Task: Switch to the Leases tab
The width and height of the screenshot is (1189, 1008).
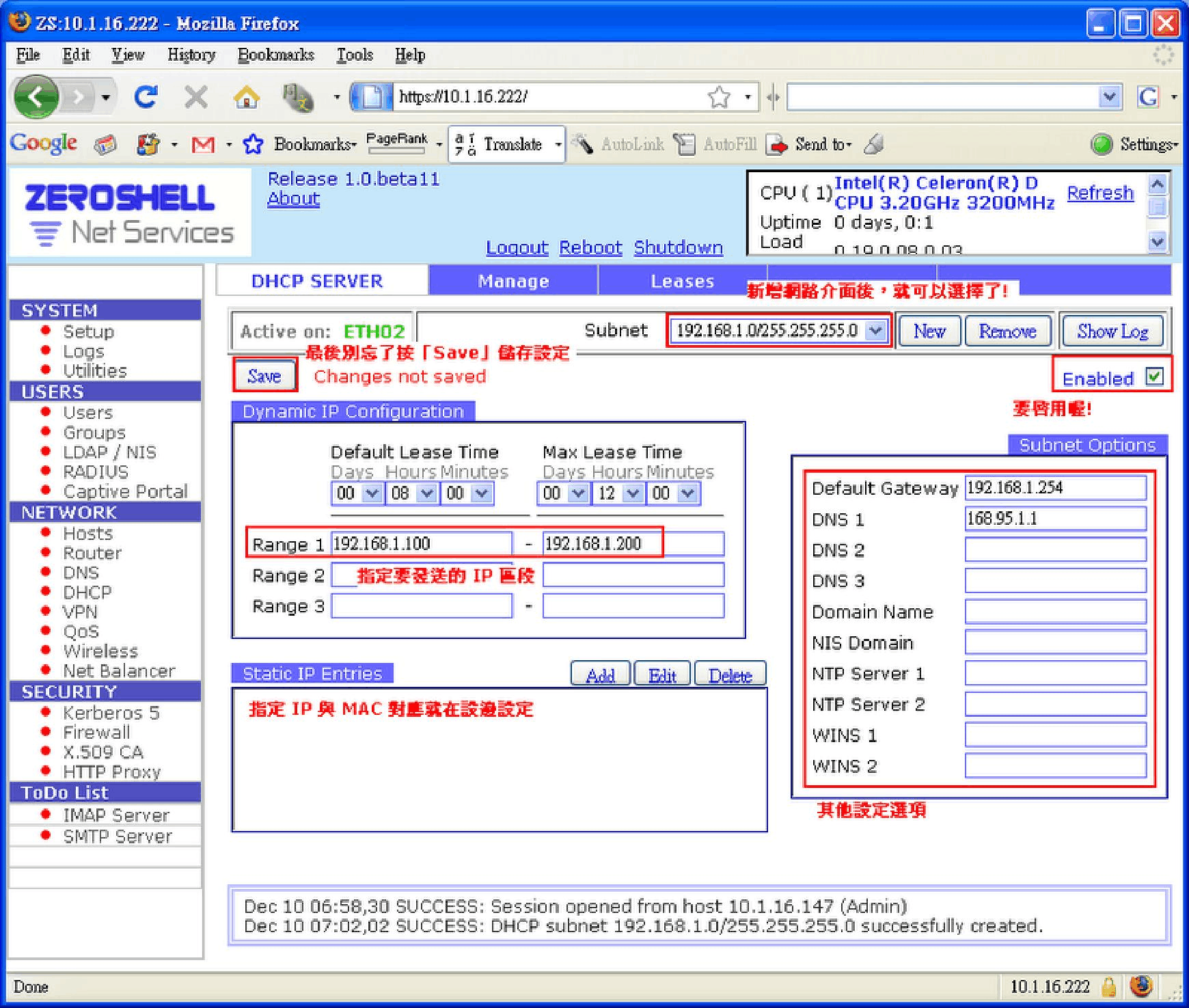Action: [x=682, y=281]
